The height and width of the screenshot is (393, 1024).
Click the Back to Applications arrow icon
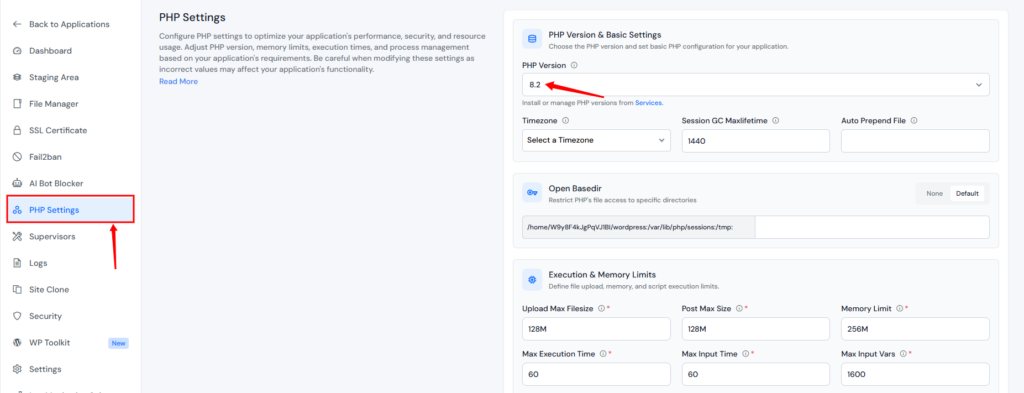(18, 24)
